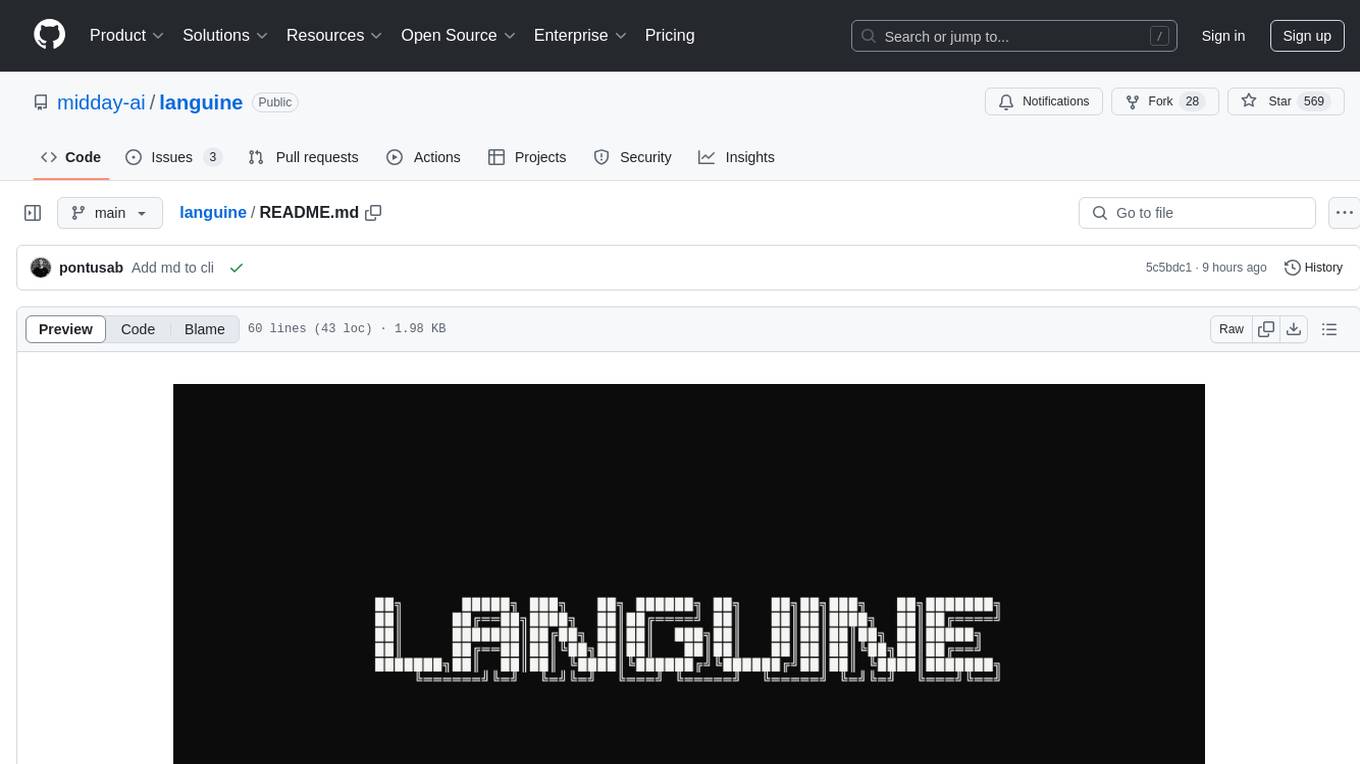Copy the README.md file path

point(374,212)
